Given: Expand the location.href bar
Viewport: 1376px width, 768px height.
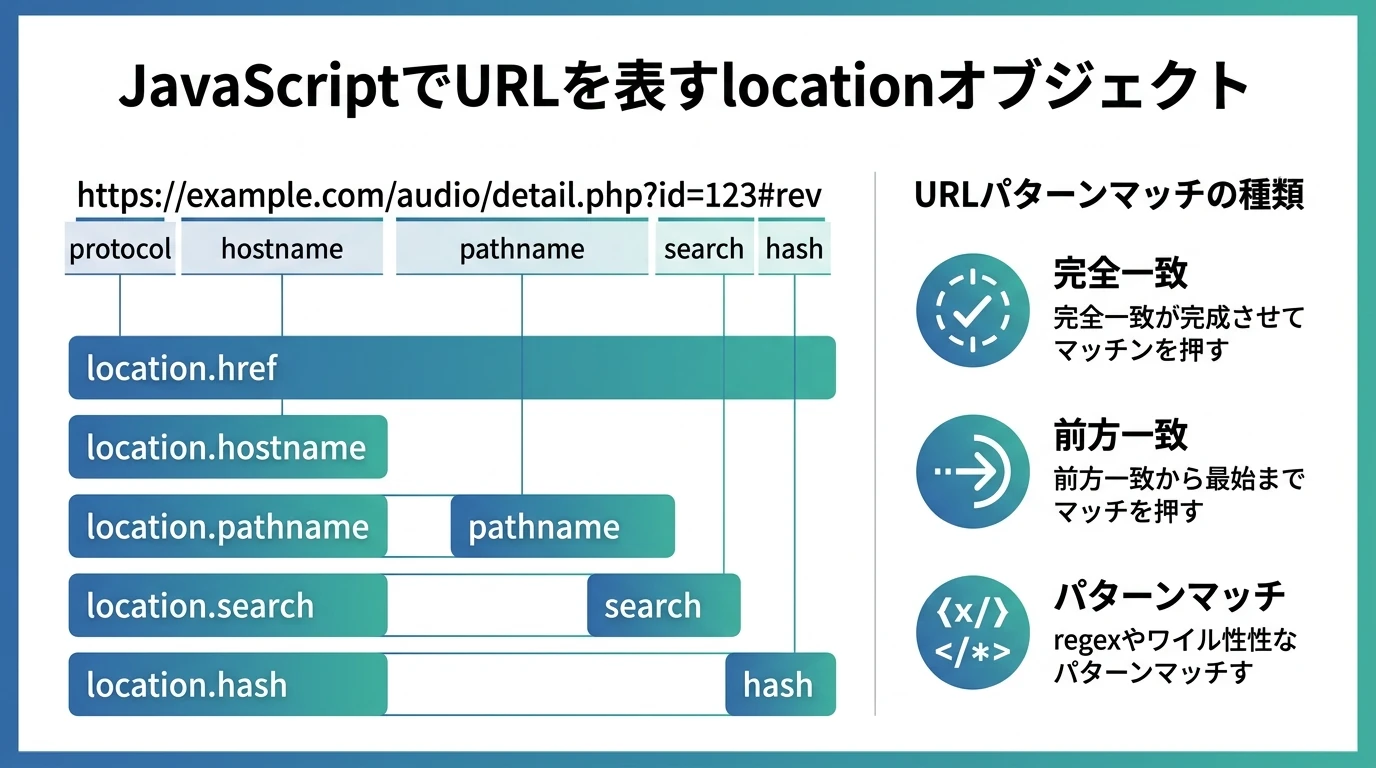Looking at the screenshot, I should coord(450,368).
